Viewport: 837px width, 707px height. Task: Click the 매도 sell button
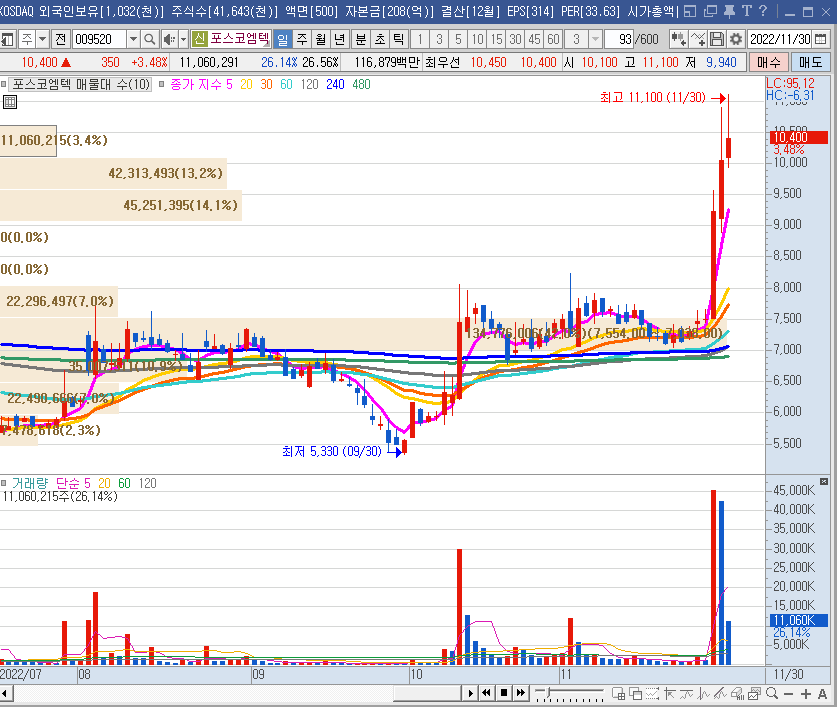(810, 62)
